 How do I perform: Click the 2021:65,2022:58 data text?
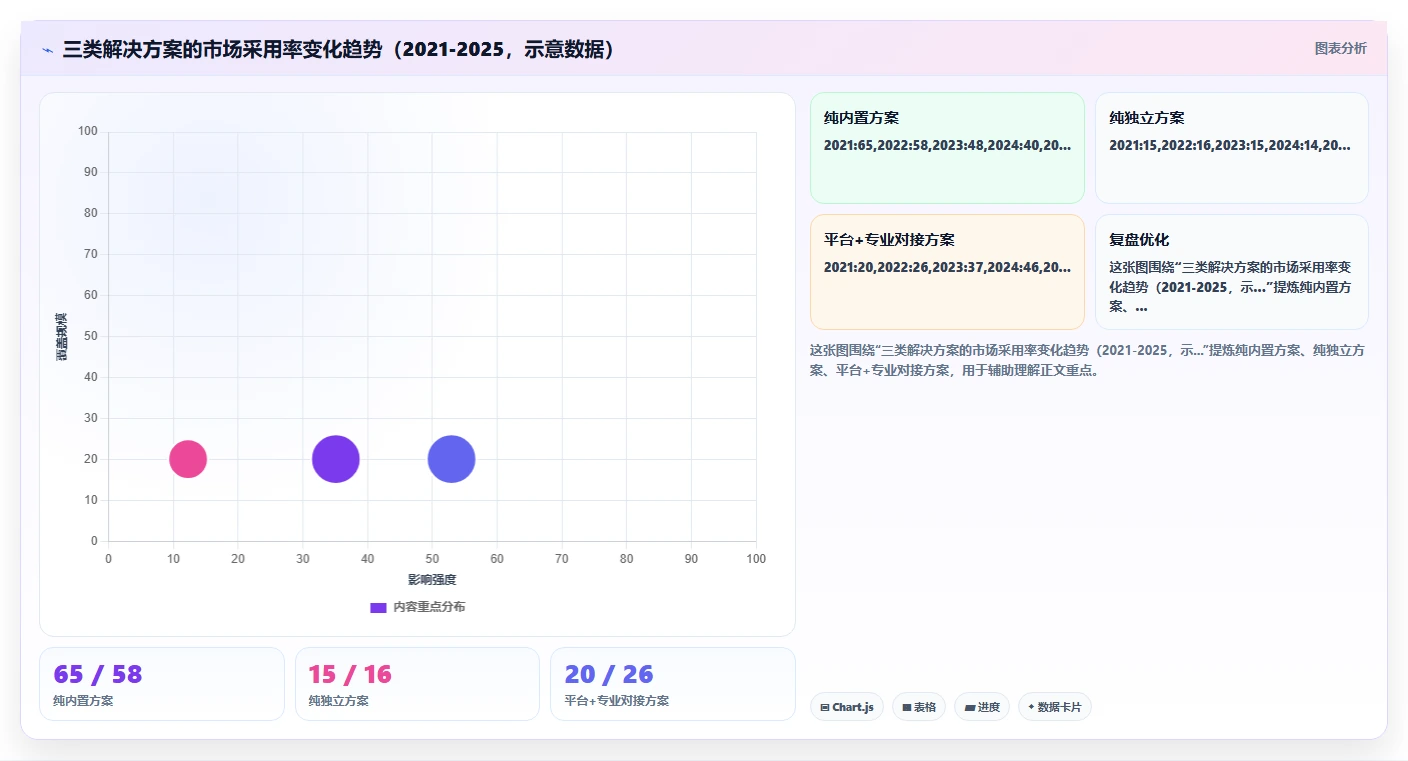(x=947, y=145)
